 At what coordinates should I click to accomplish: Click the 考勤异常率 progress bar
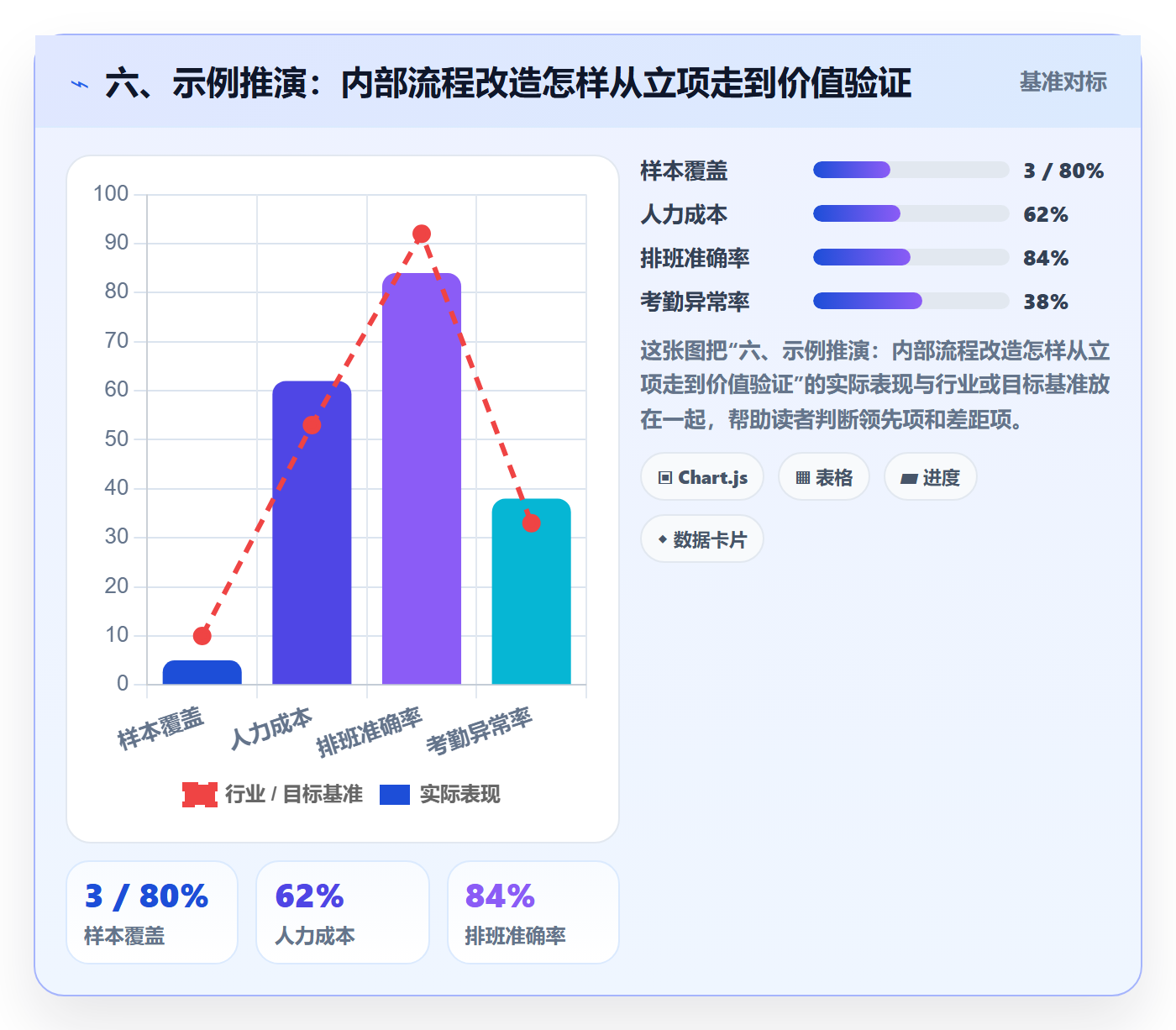tap(911, 301)
